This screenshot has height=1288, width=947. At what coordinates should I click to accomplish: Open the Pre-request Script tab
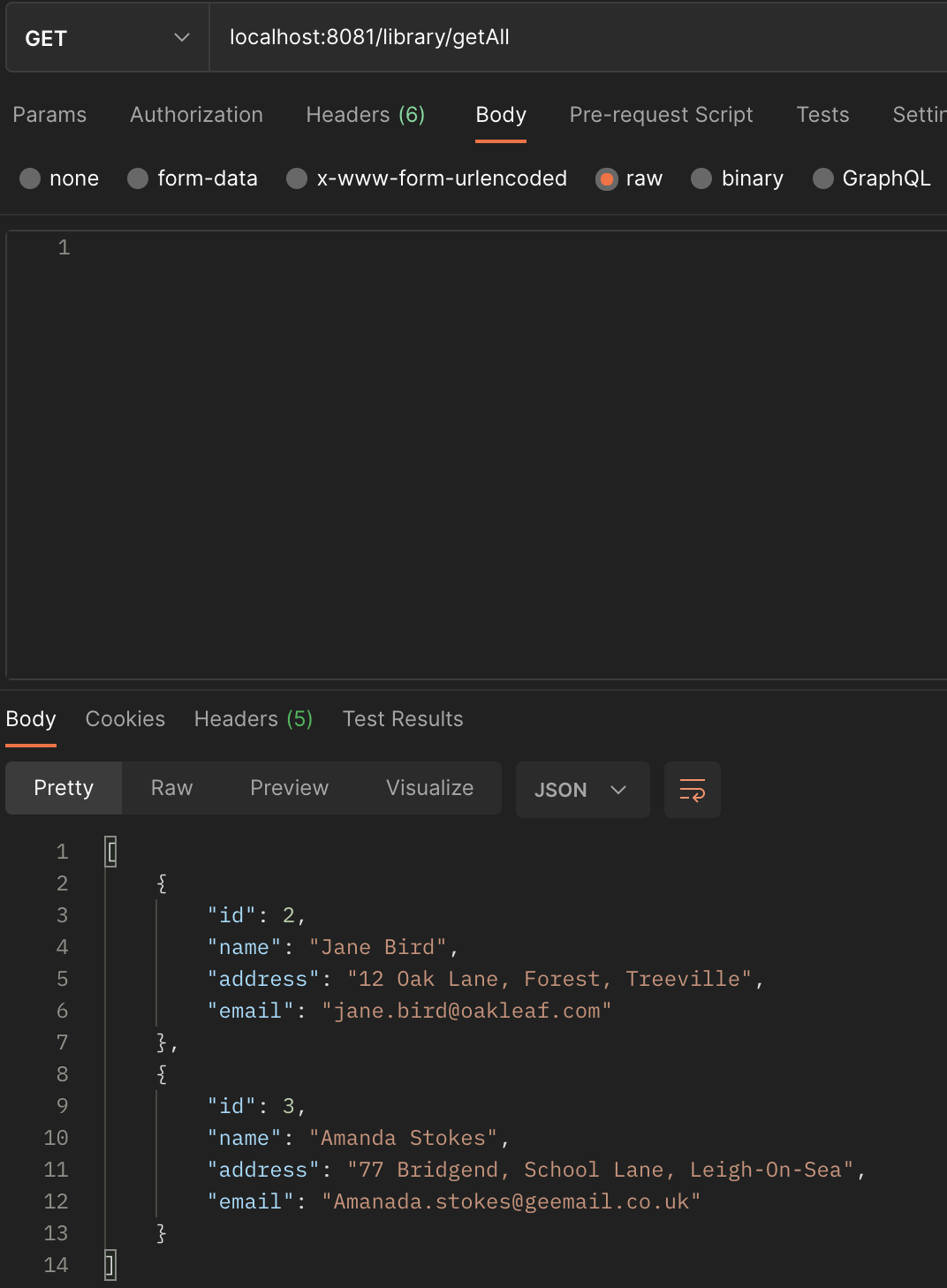pos(661,115)
